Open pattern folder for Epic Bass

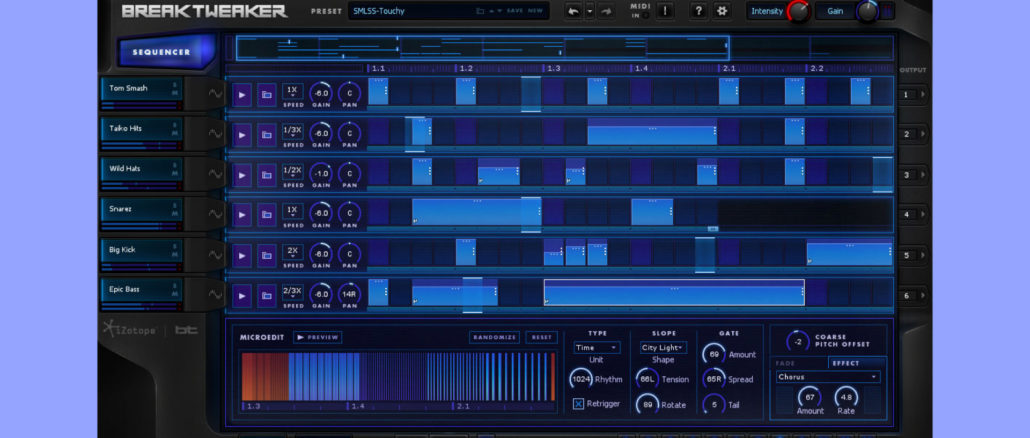pos(266,296)
